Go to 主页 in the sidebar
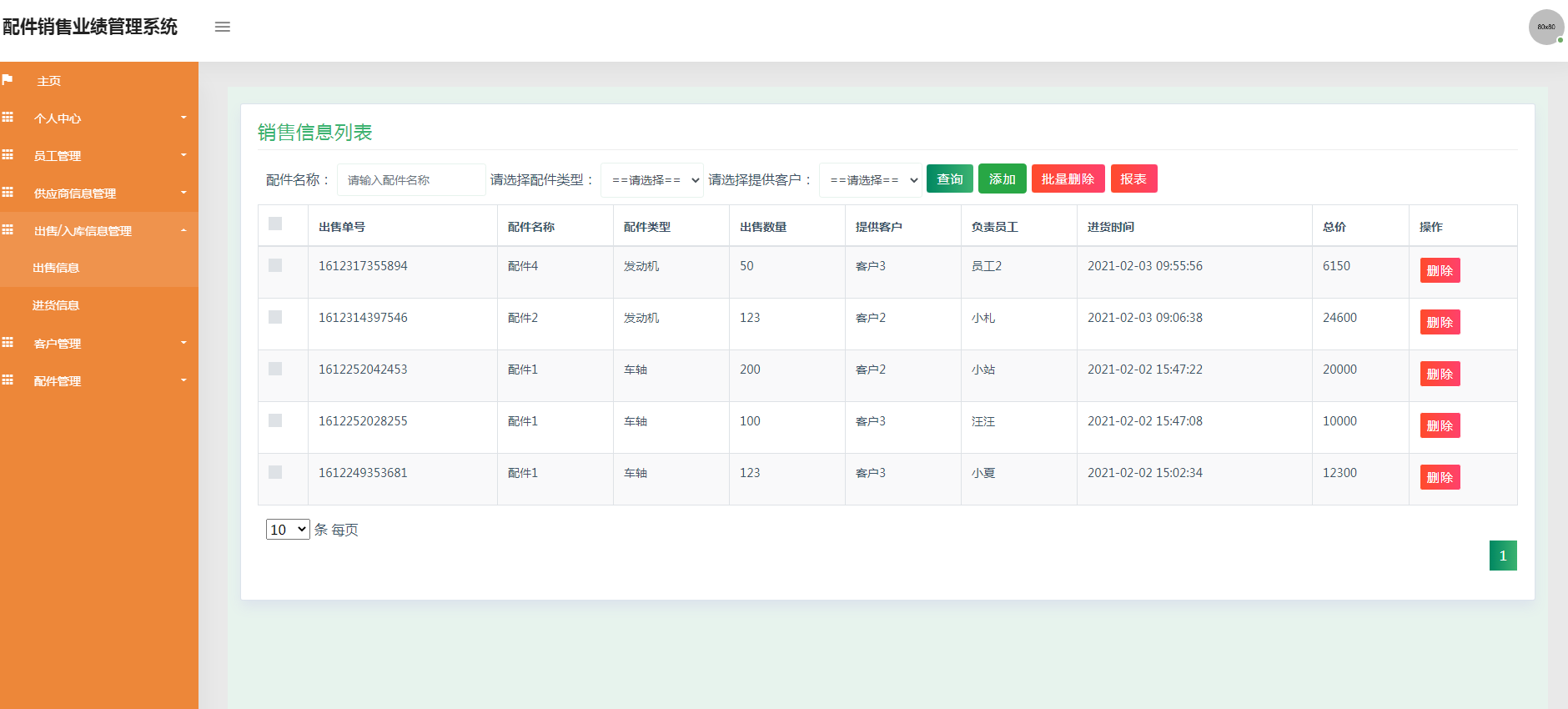The image size is (1568, 709). pos(48,81)
